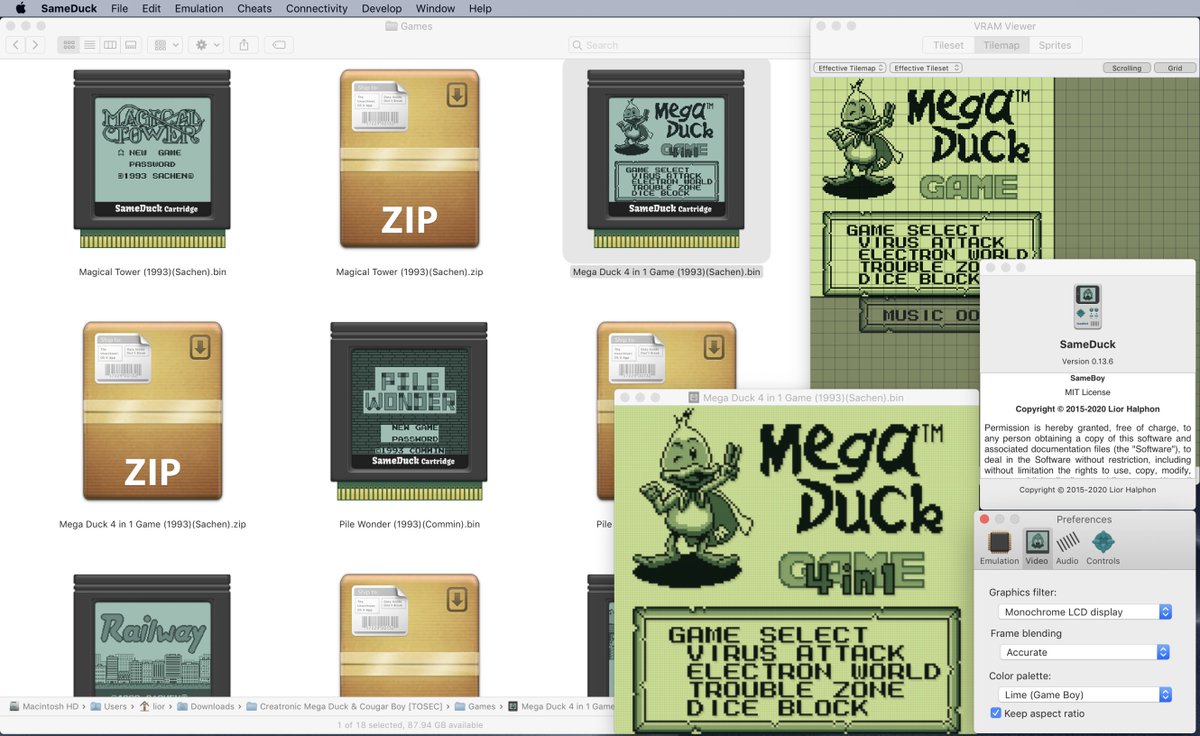Click Downloads folder in path bar
Image resolution: width=1200 pixels, height=736 pixels.
[208, 706]
